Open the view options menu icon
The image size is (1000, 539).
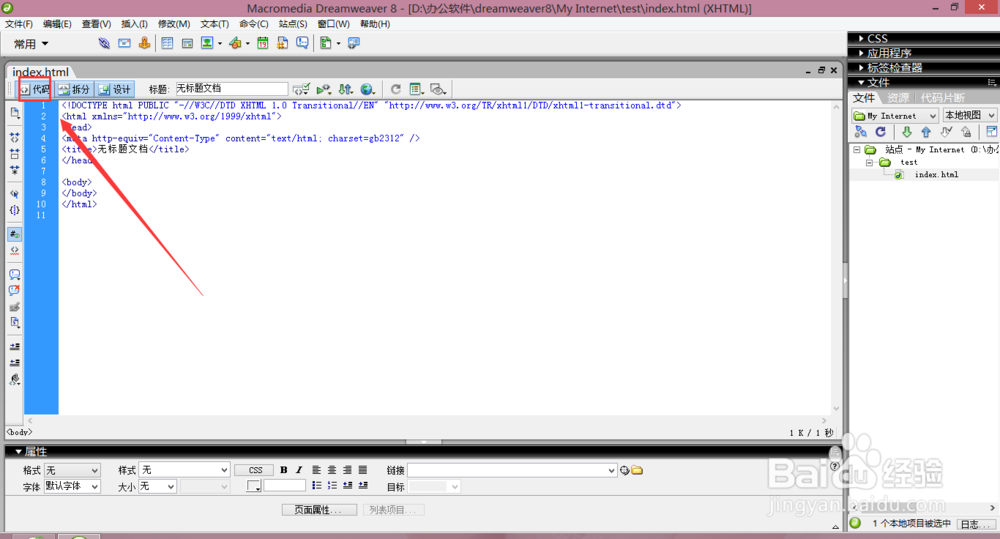416,89
